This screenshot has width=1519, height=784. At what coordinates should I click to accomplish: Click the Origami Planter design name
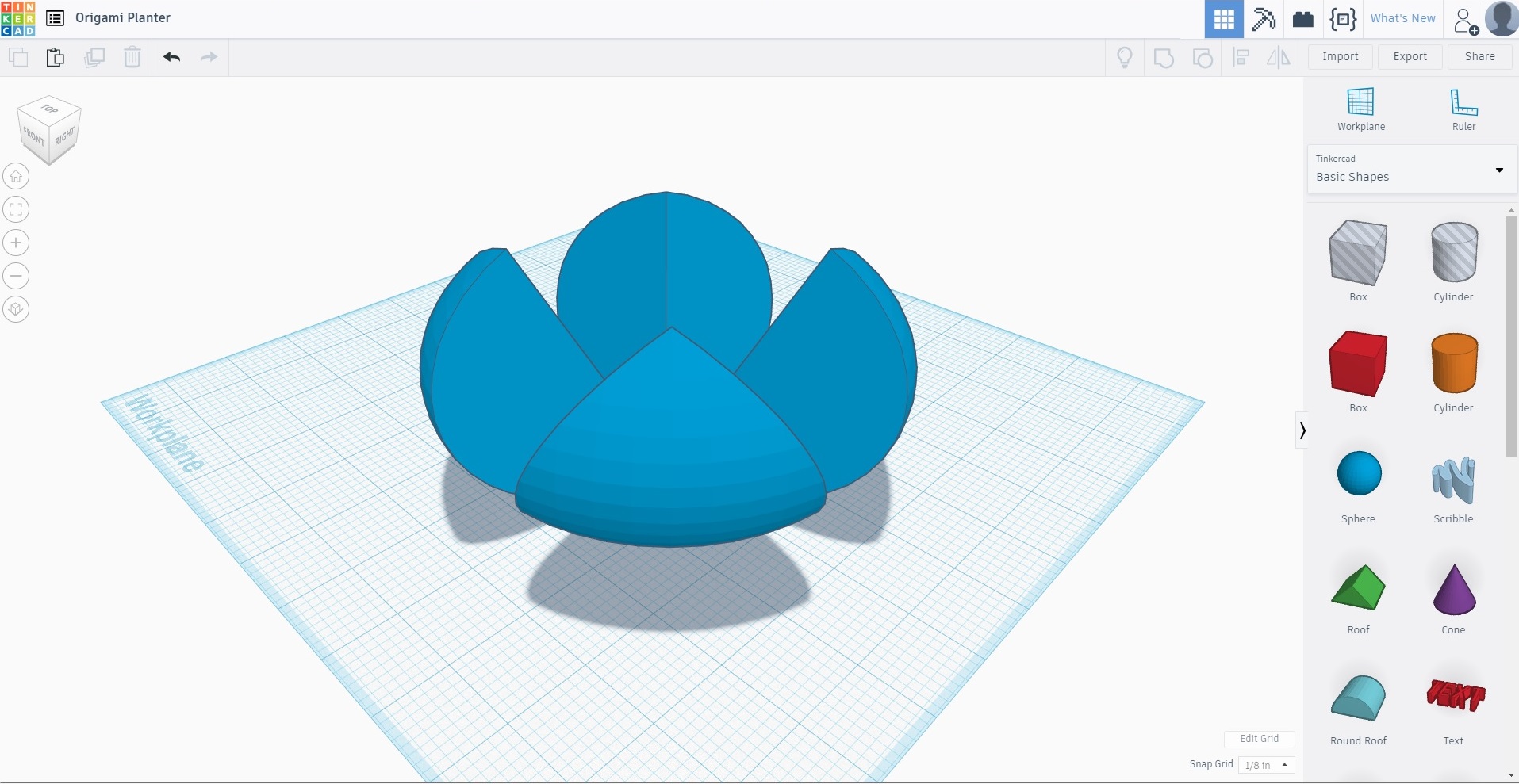tap(123, 18)
